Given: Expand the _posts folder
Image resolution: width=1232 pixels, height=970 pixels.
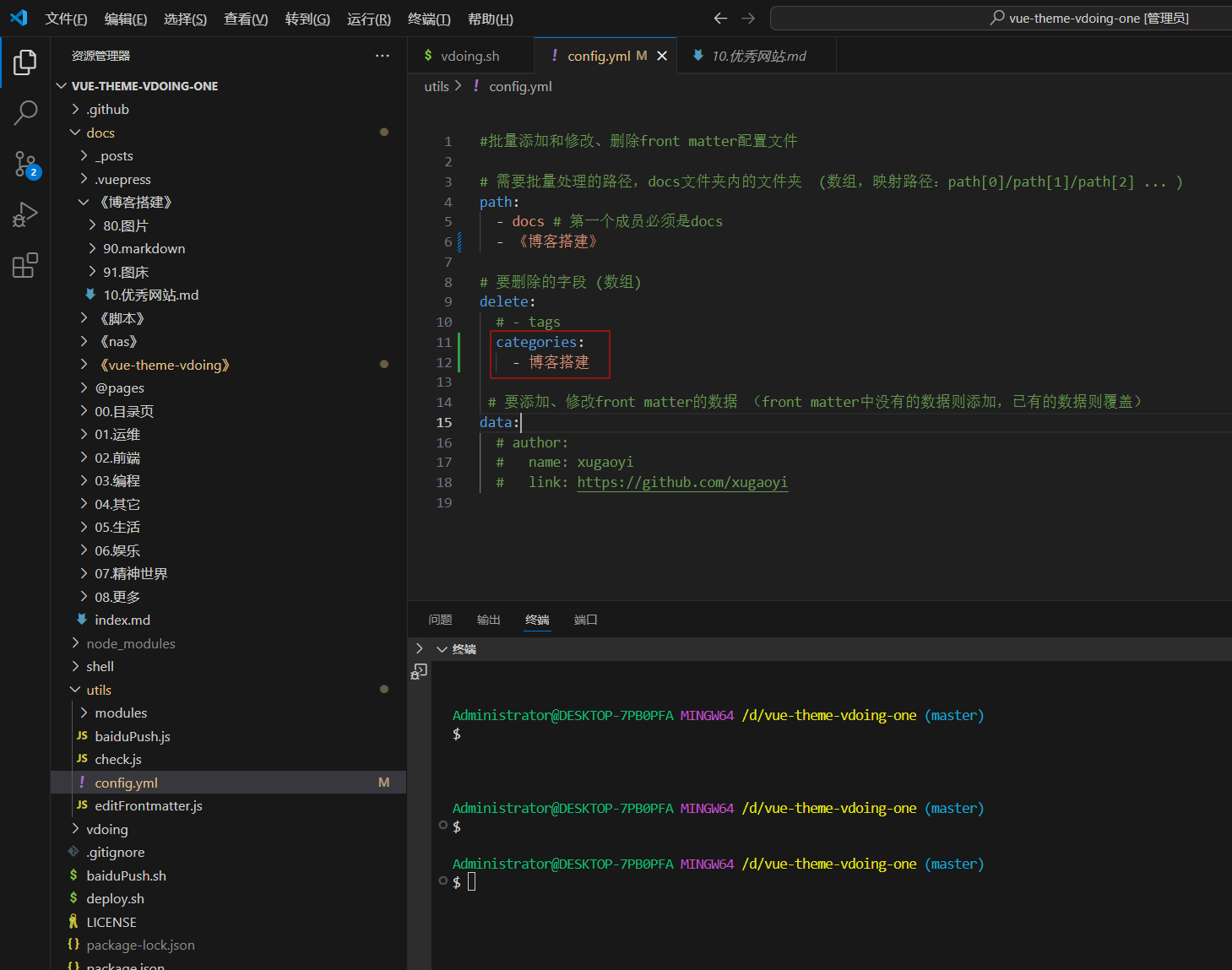Looking at the screenshot, I should (x=228, y=155).
